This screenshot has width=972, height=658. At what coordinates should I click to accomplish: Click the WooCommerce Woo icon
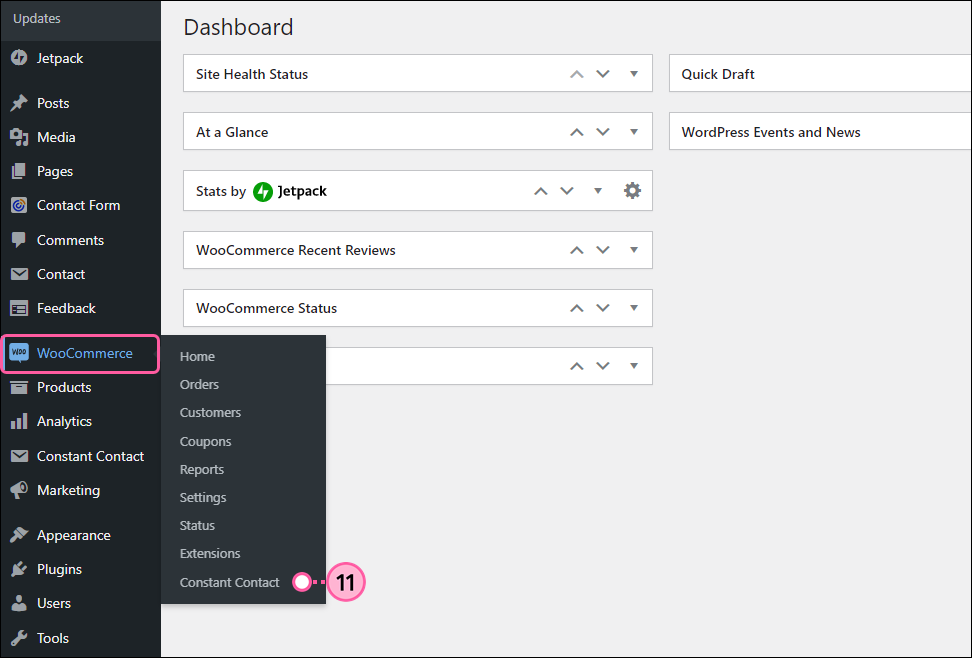point(19,353)
